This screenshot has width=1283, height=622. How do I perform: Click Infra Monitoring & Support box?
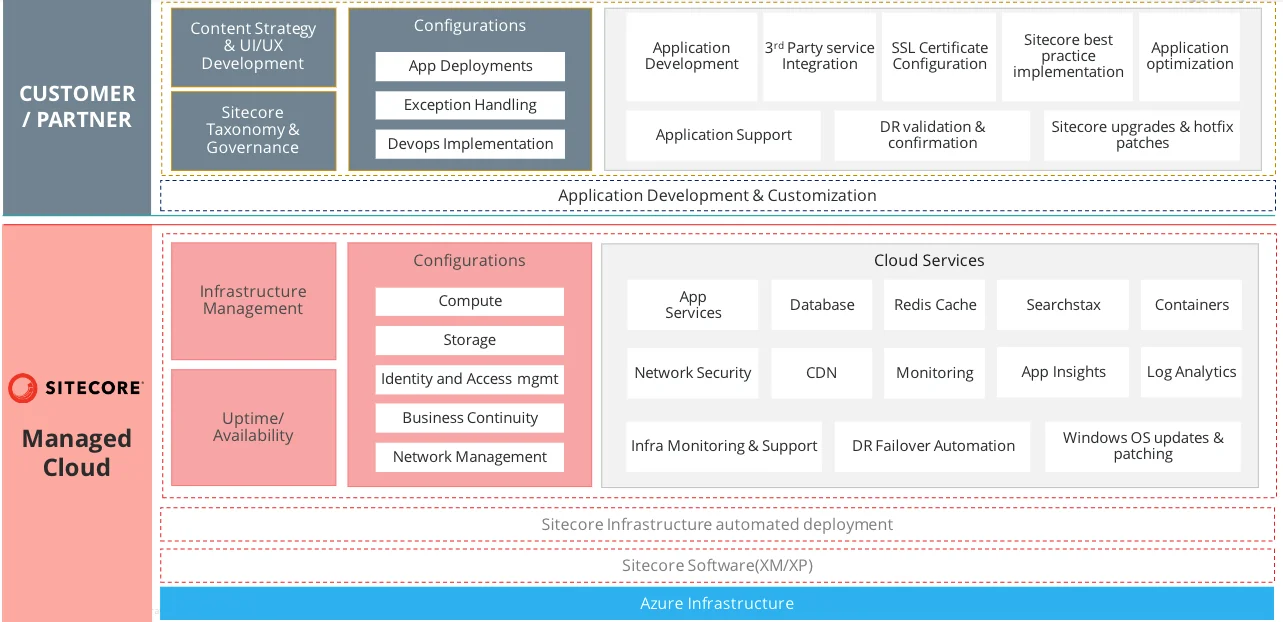click(724, 446)
